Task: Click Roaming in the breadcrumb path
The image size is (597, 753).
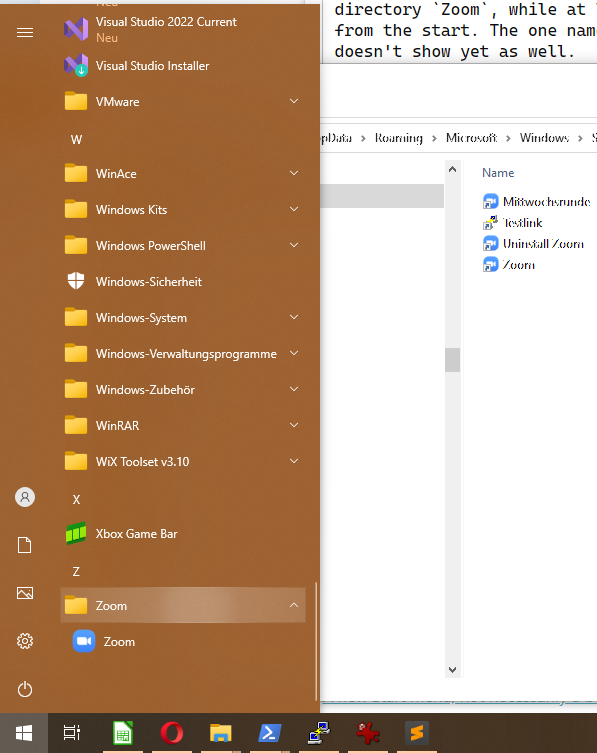Action: pos(399,138)
